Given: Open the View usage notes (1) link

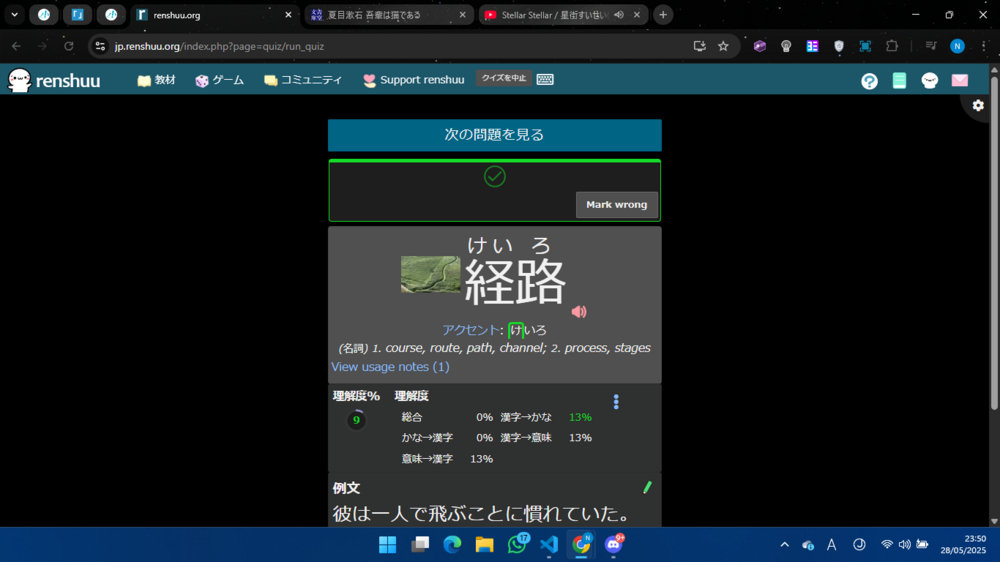Looking at the screenshot, I should tap(390, 367).
